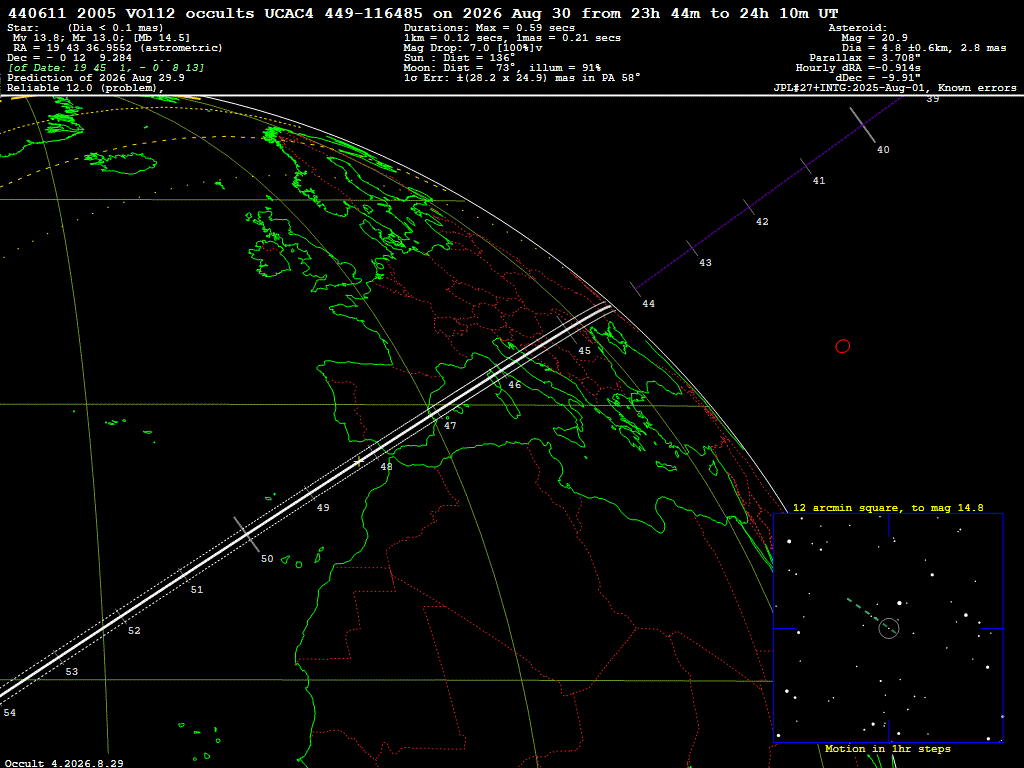Click the red circle marker east of the globe

click(842, 346)
